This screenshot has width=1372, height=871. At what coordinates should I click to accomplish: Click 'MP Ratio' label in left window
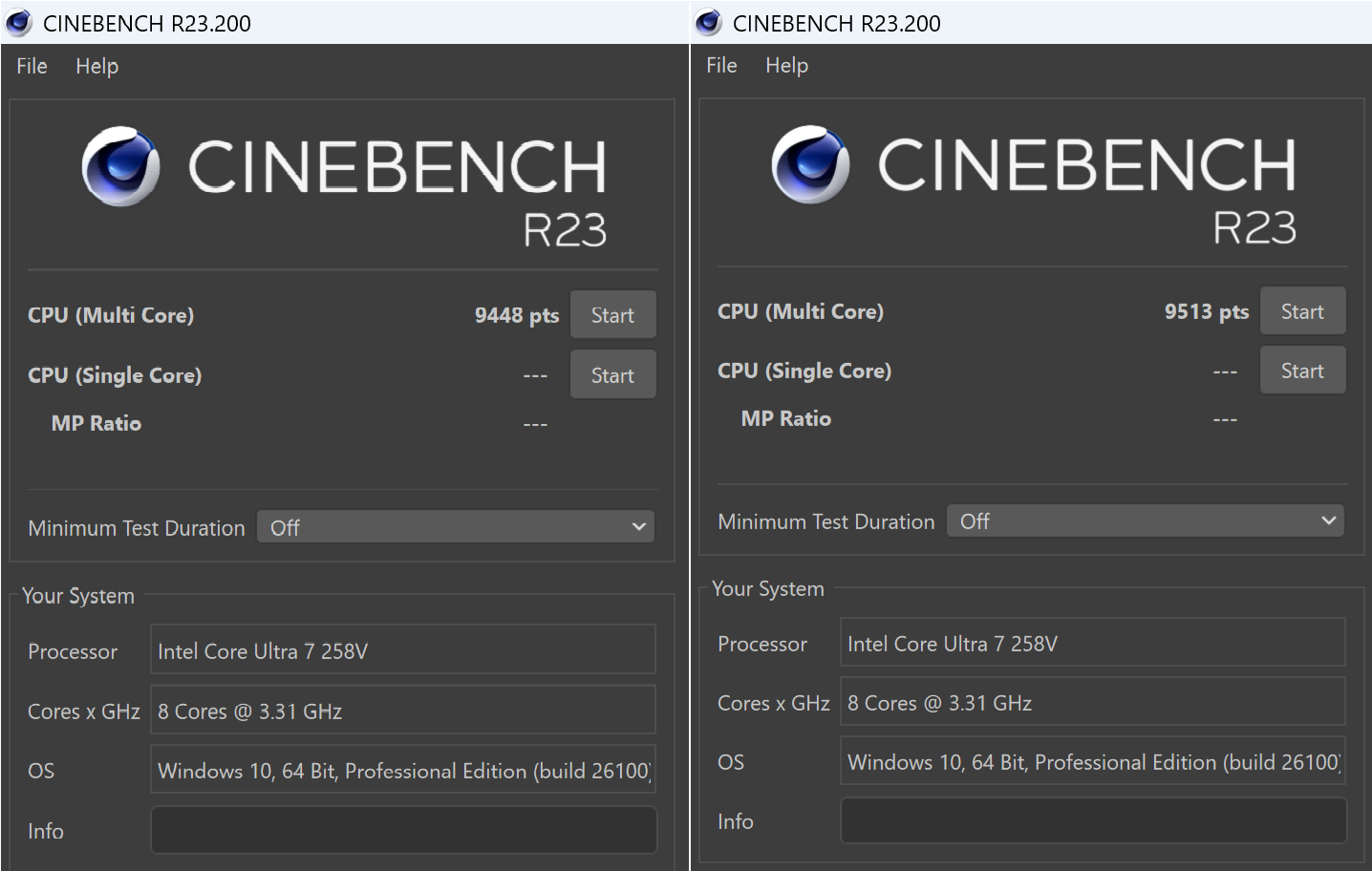[x=96, y=423]
